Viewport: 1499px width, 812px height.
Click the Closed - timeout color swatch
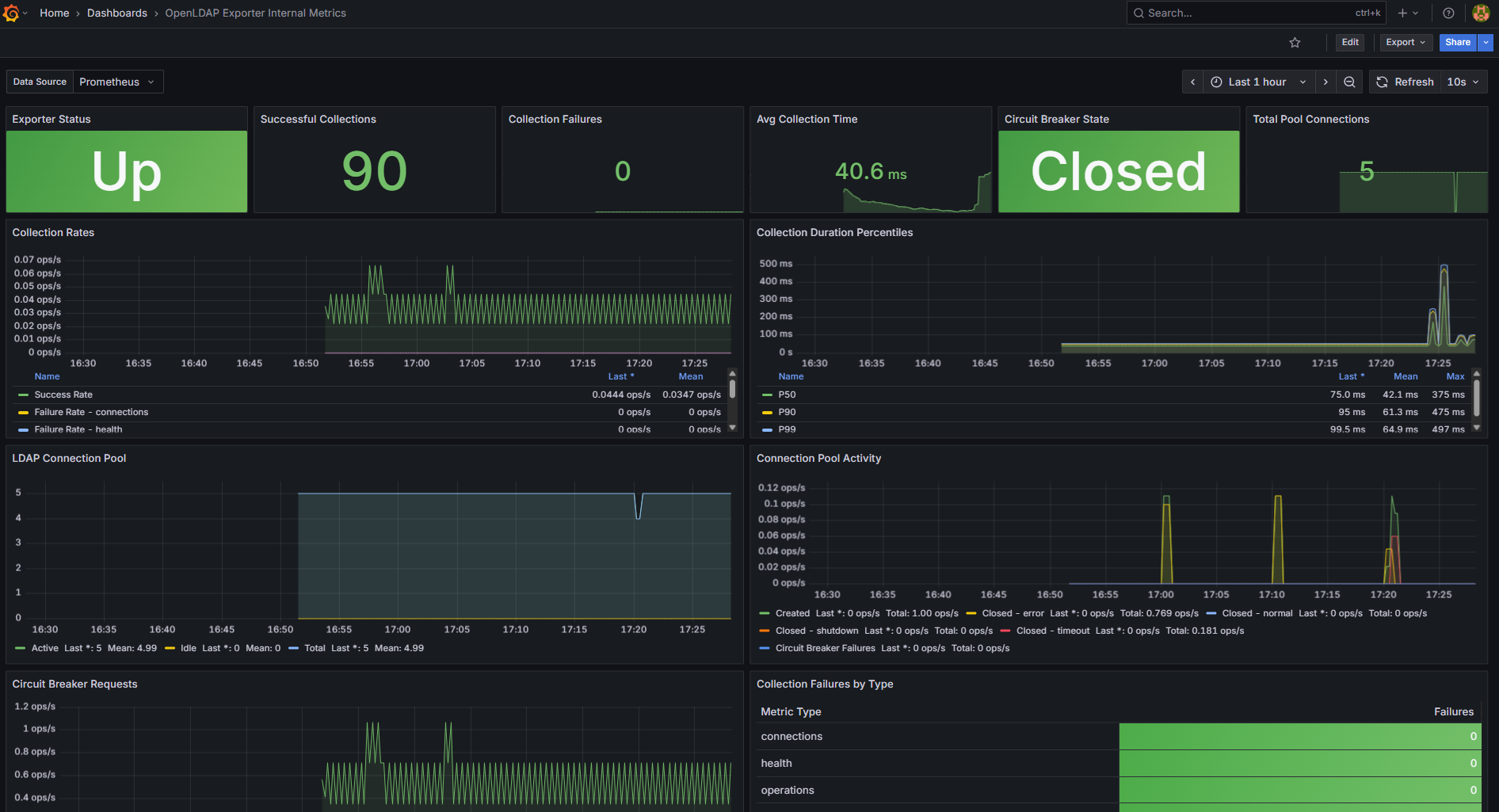1005,631
